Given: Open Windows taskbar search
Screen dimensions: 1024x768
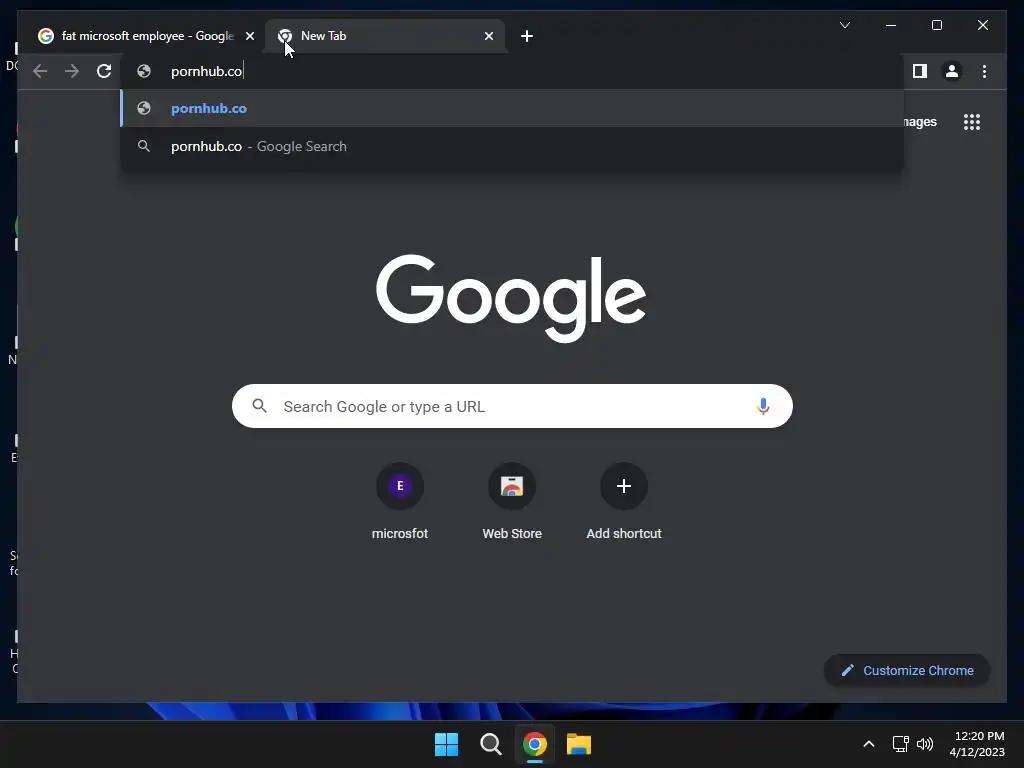Looking at the screenshot, I should pyautogui.click(x=490, y=744).
